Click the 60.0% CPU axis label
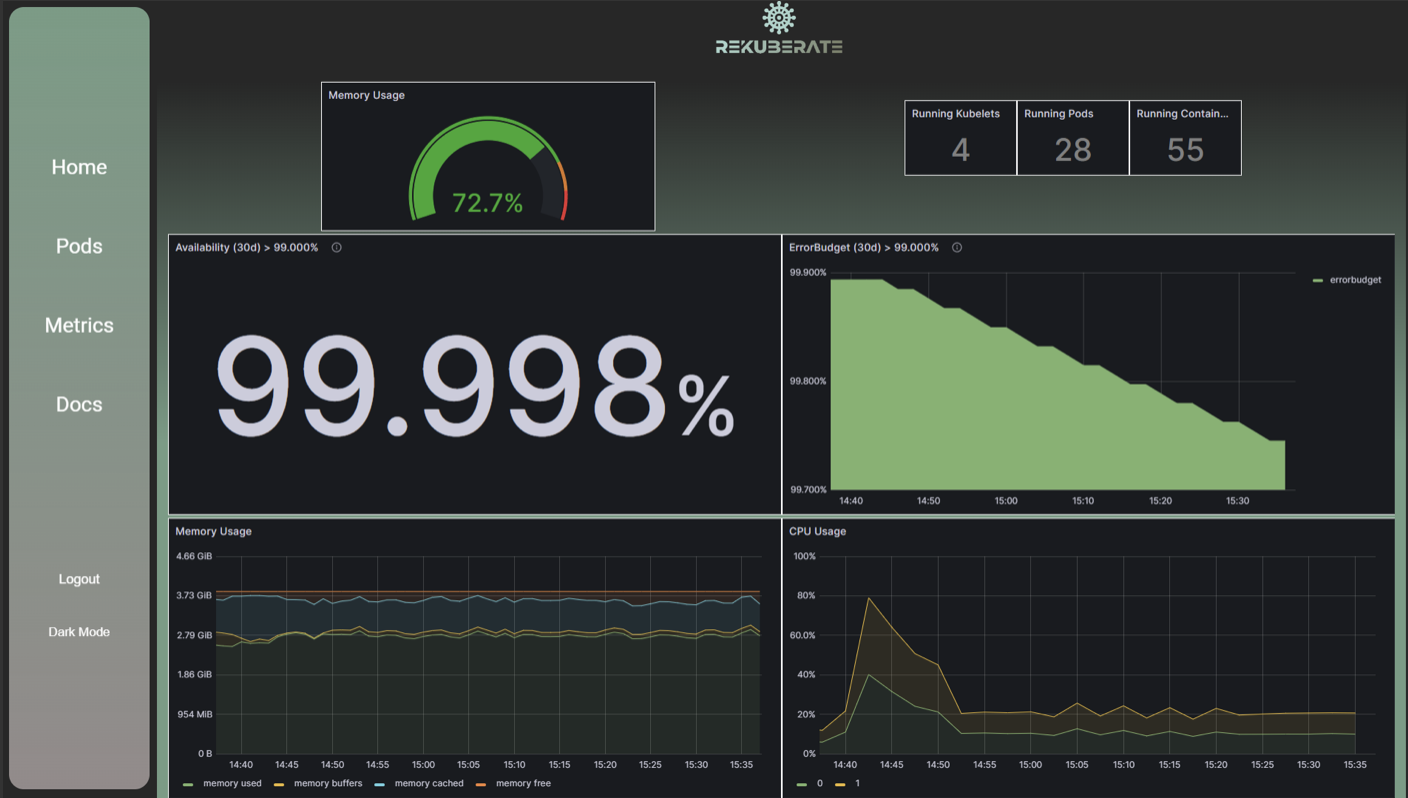1408x798 pixels. coord(804,635)
